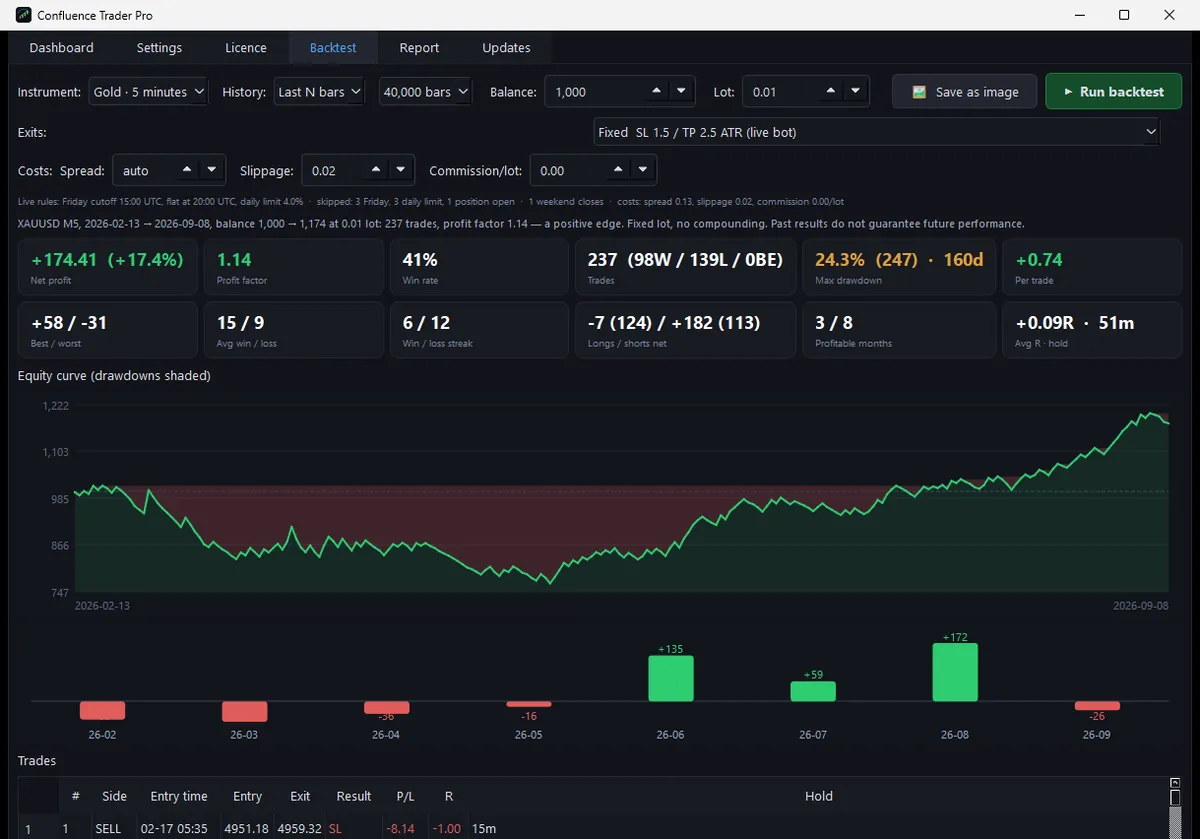Click the Trades table vertical scrollbar
The width and height of the screenshot is (1200, 839).
click(1175, 809)
